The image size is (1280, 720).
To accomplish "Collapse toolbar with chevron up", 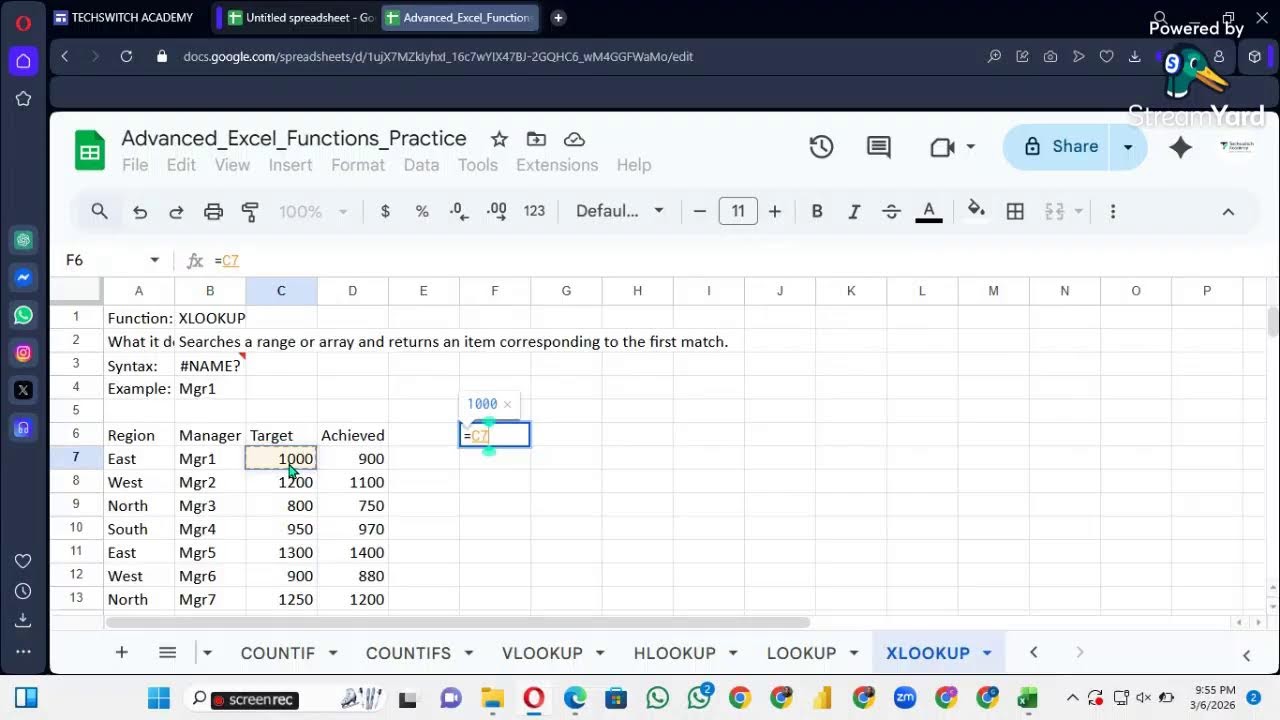I will [1228, 211].
